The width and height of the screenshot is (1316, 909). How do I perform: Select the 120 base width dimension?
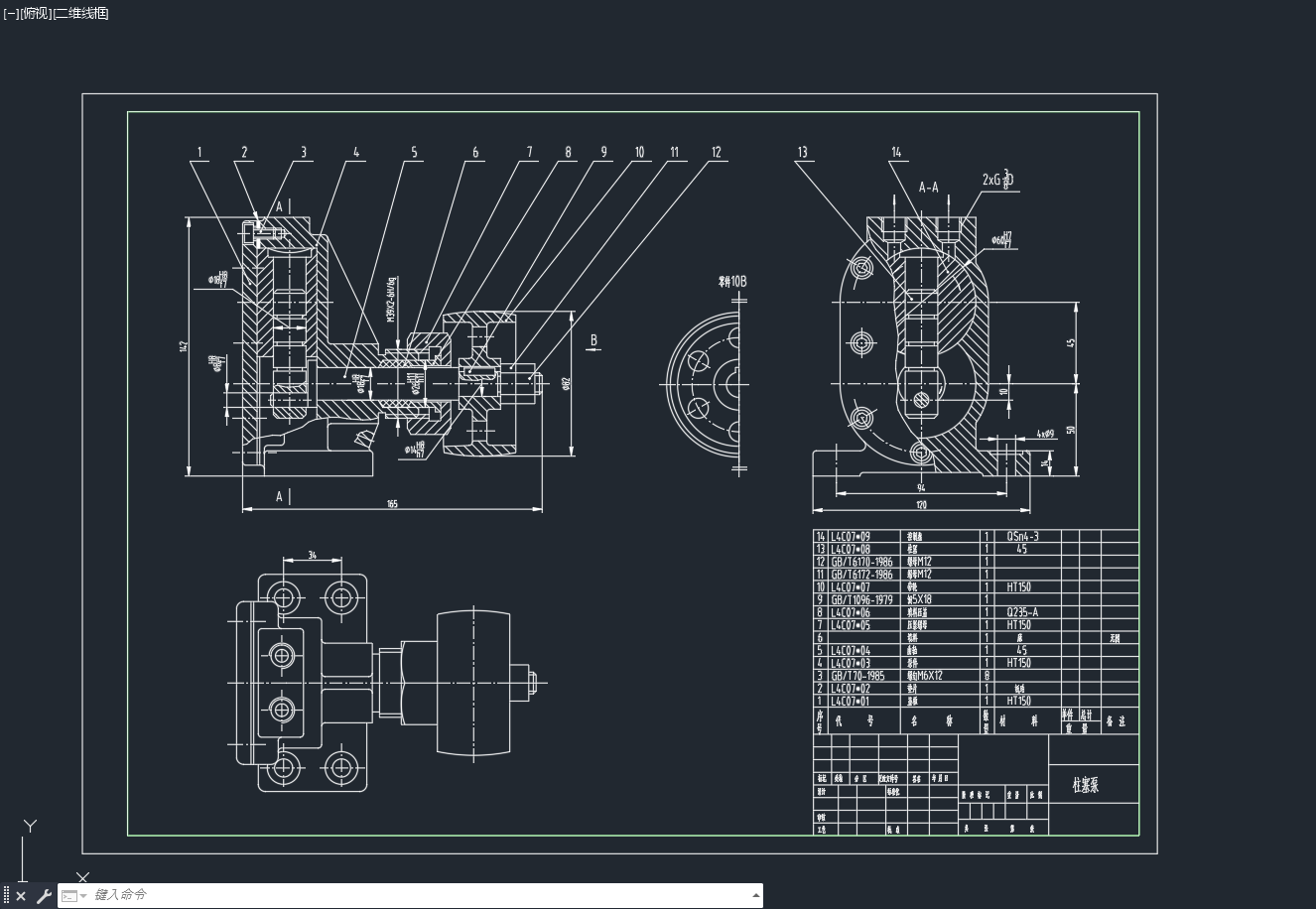(x=921, y=506)
